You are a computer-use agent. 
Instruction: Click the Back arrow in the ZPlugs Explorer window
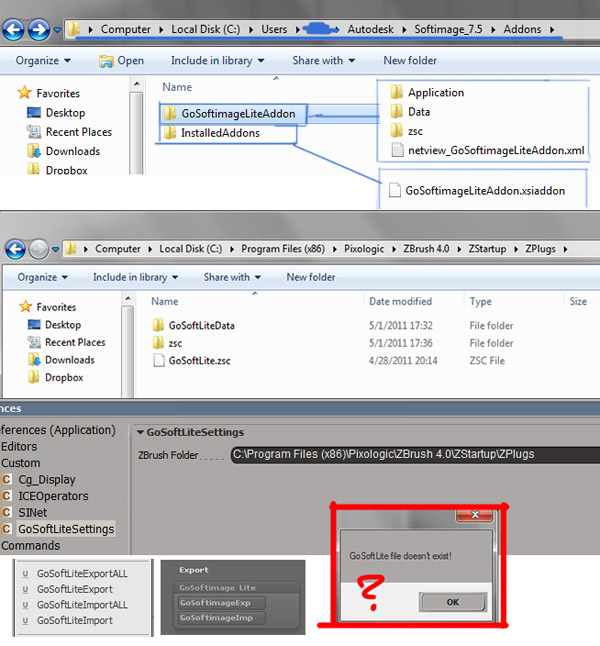[16, 249]
